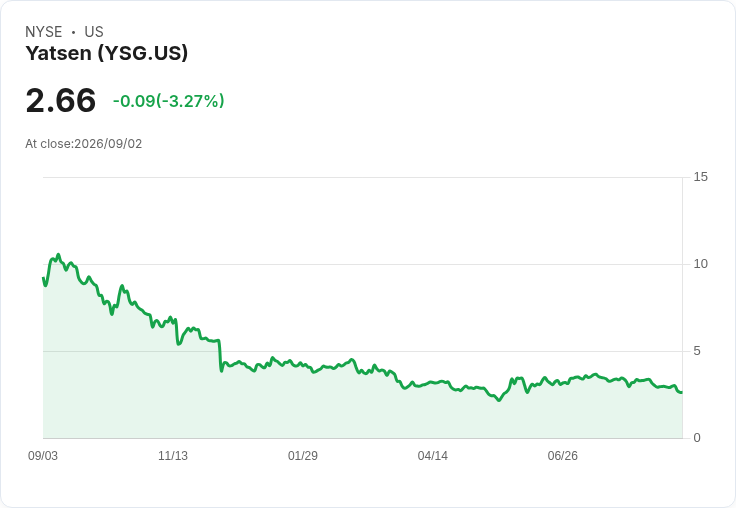
Task: Click the 06/26 date axis label
Action: point(562,455)
